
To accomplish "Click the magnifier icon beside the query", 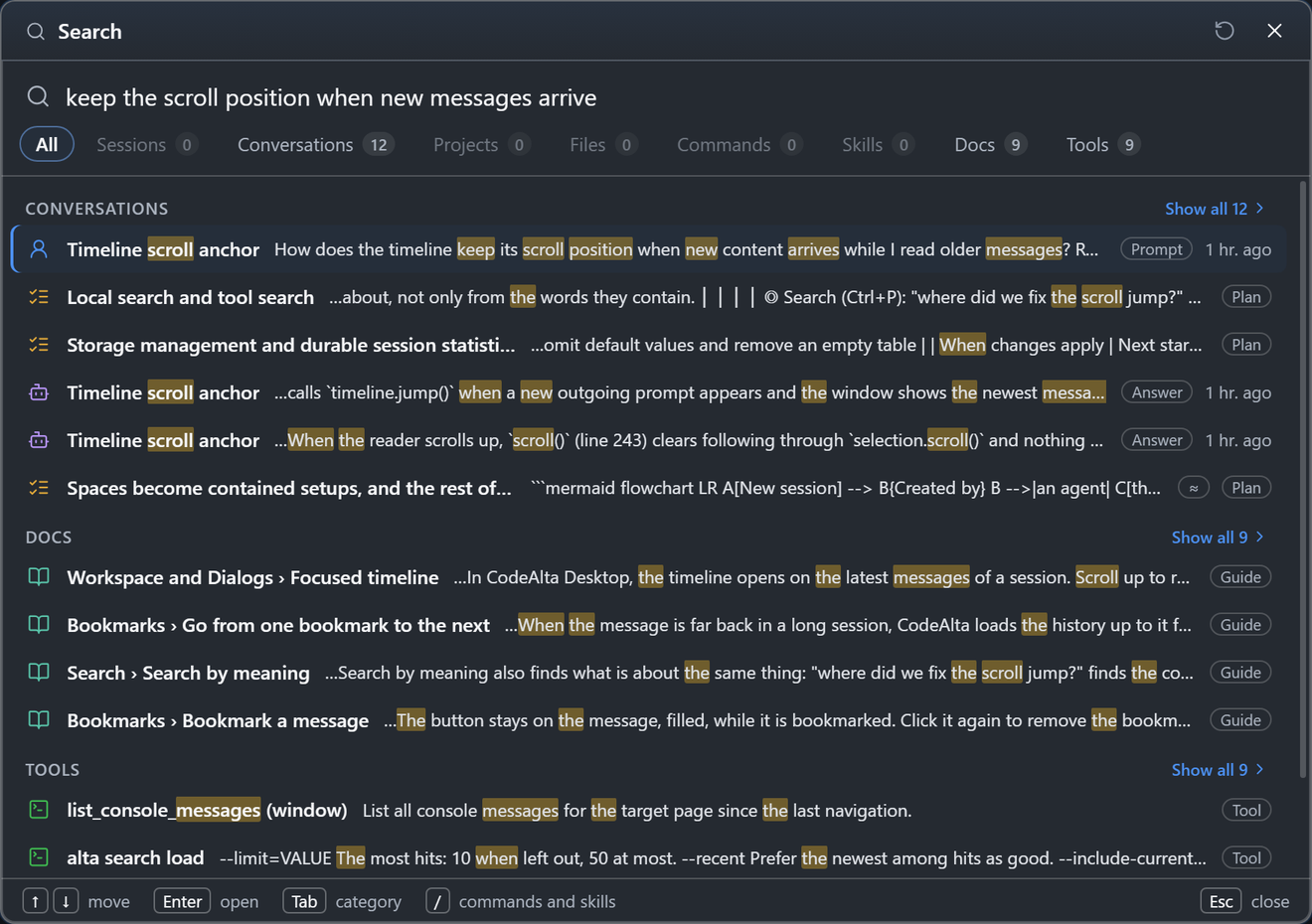I will [38, 96].
